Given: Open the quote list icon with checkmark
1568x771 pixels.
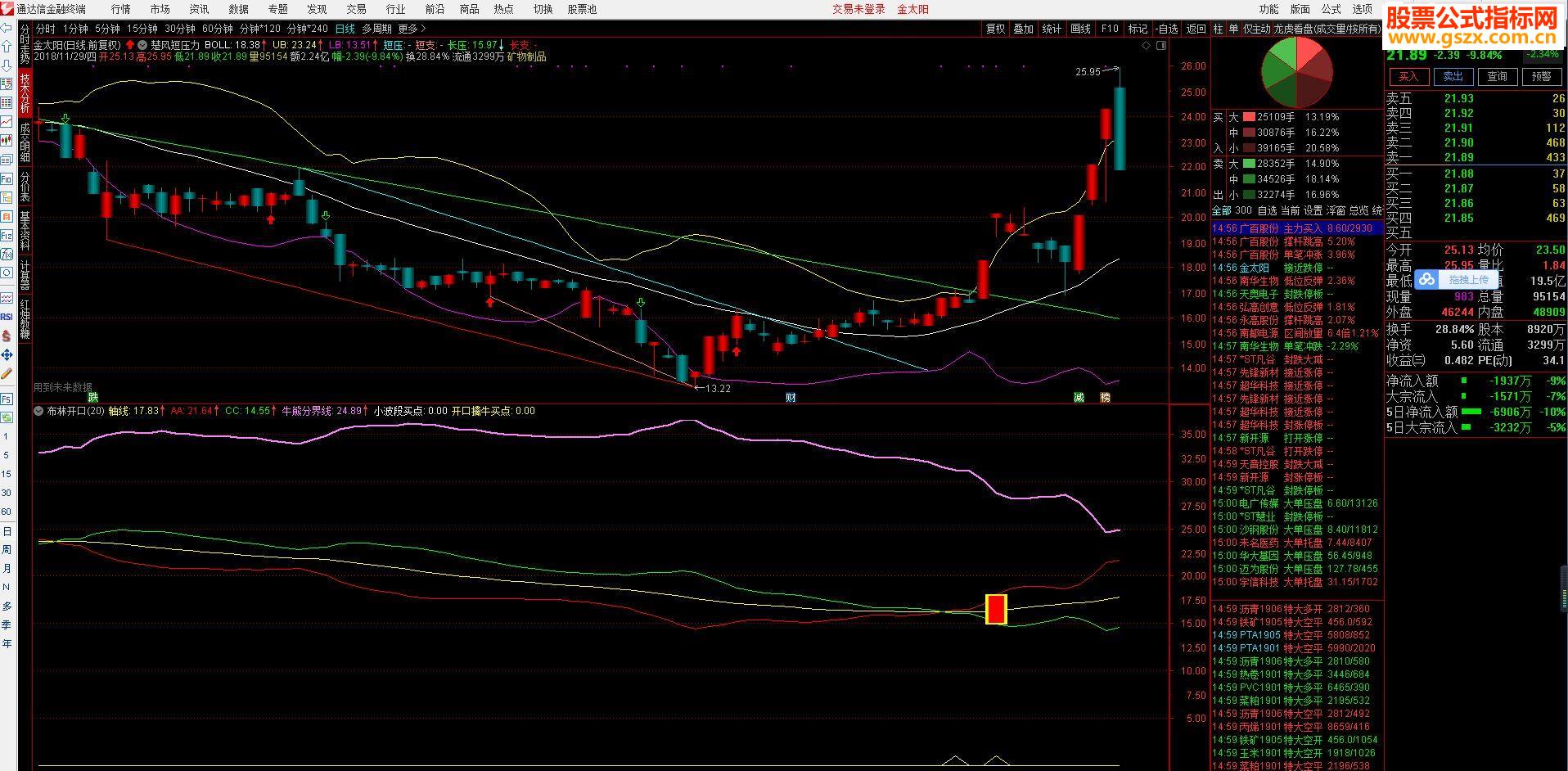Looking at the screenshot, I should (7, 83).
